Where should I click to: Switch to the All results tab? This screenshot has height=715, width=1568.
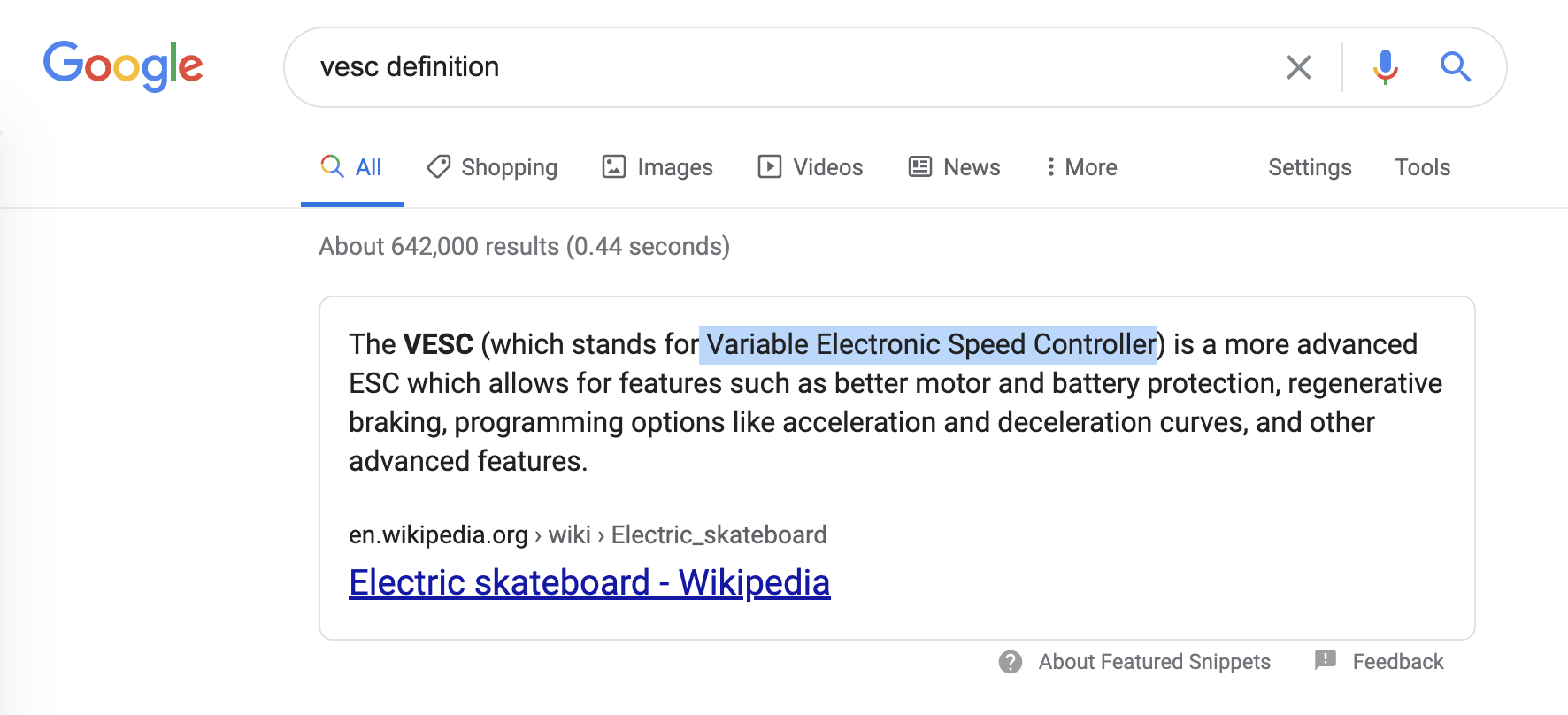351,167
